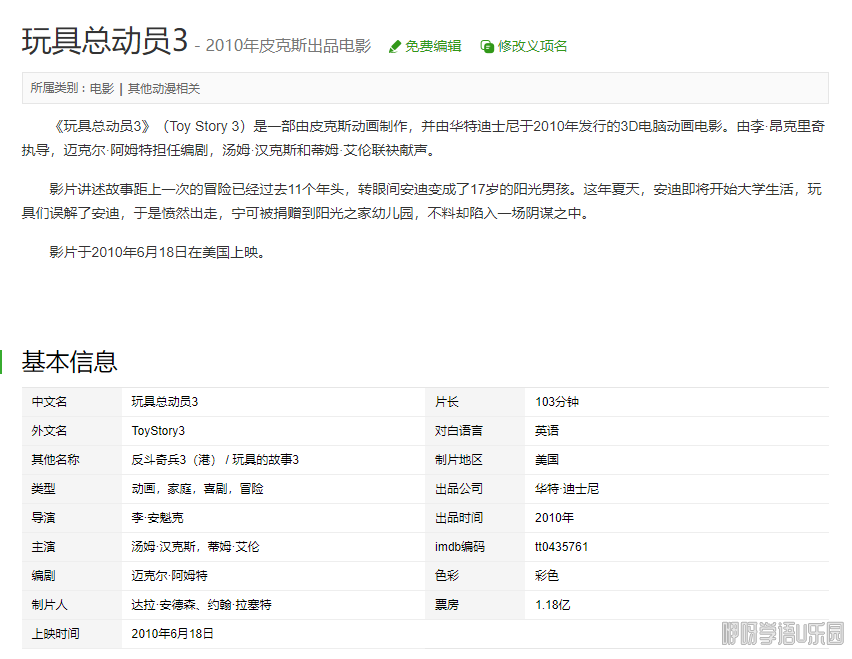Click the 主演 label
852x659 pixels.
pos(43,547)
